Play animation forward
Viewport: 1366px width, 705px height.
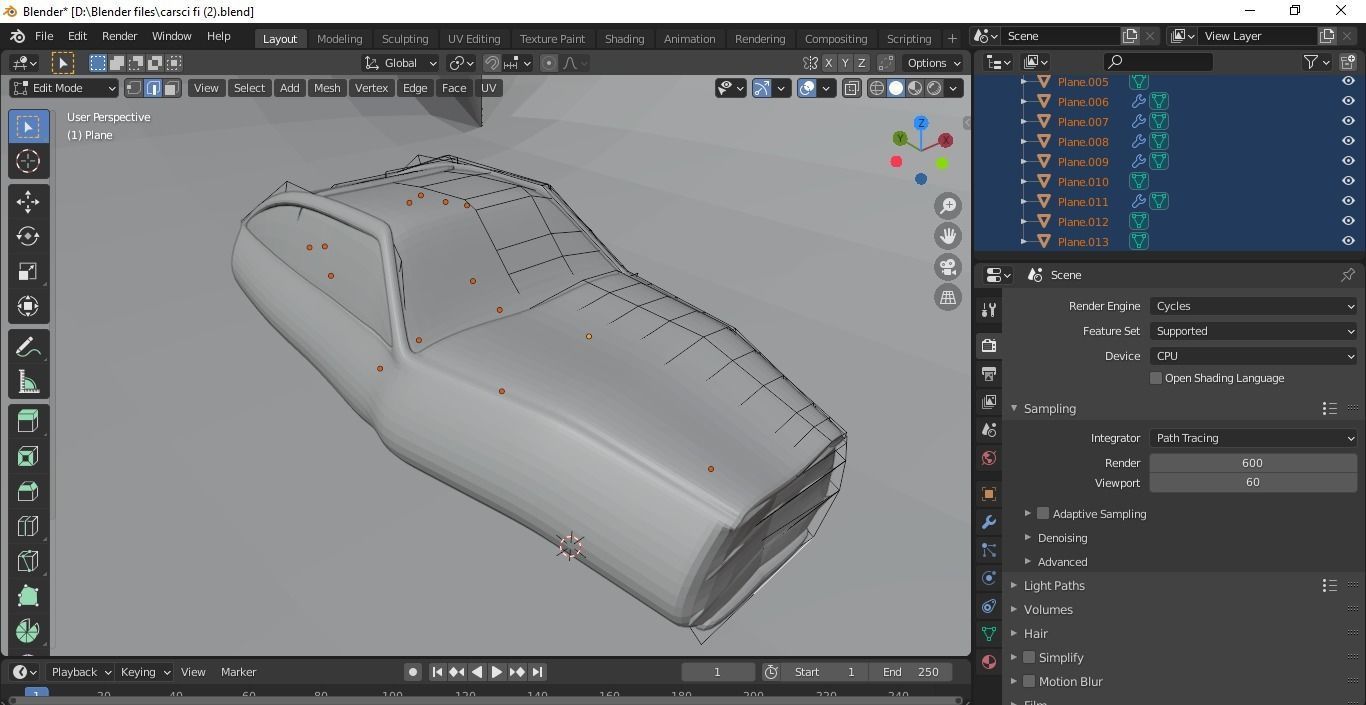[497, 672]
